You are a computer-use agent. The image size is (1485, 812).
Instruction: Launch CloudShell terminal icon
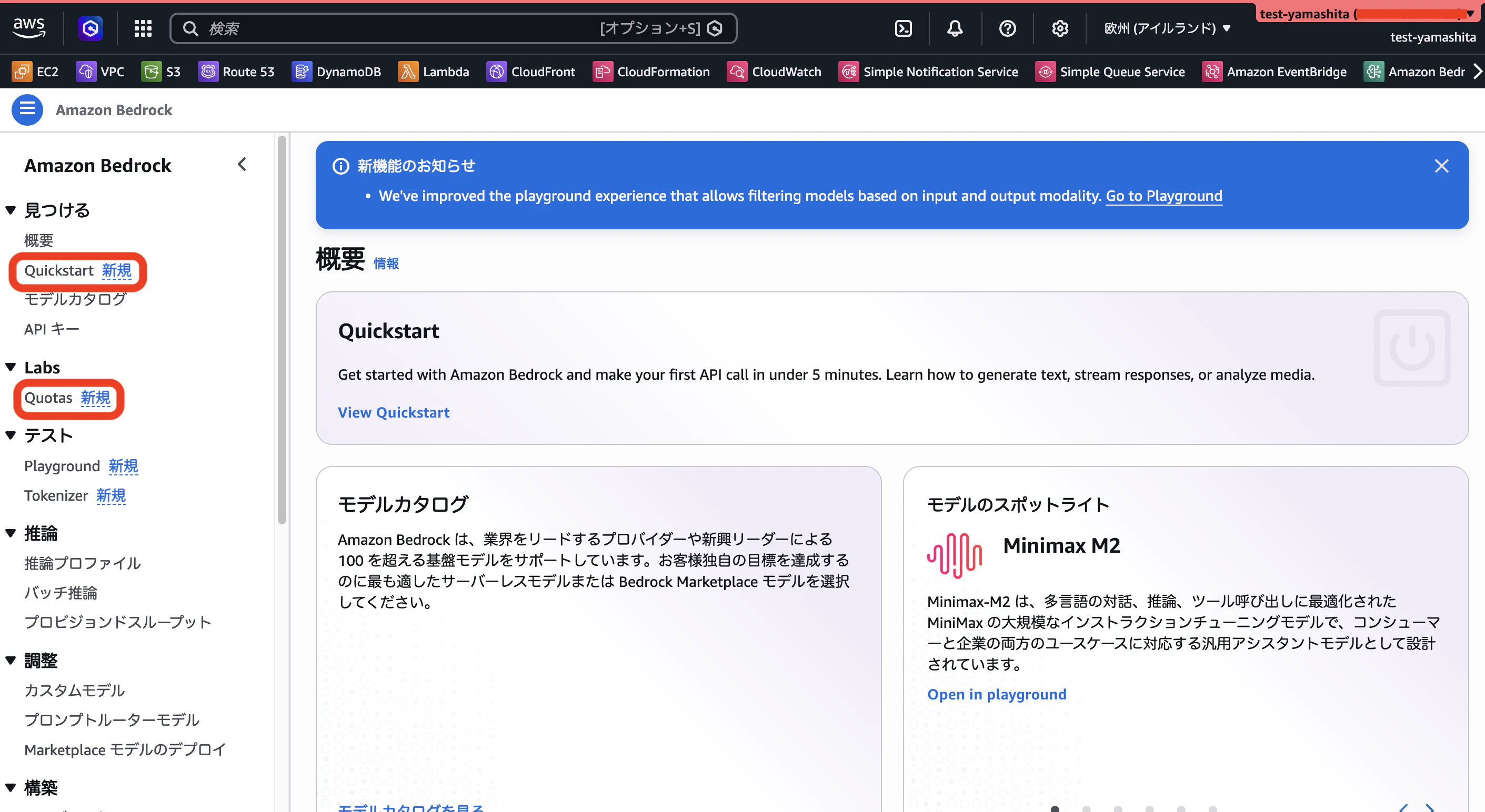[x=903, y=28]
